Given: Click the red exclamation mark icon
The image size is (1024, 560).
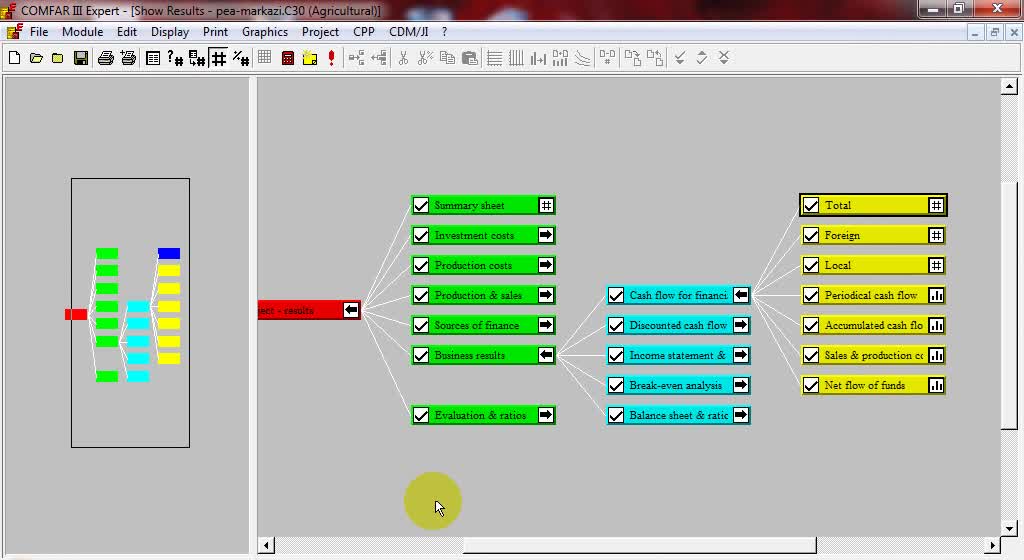Looking at the screenshot, I should (x=332, y=58).
